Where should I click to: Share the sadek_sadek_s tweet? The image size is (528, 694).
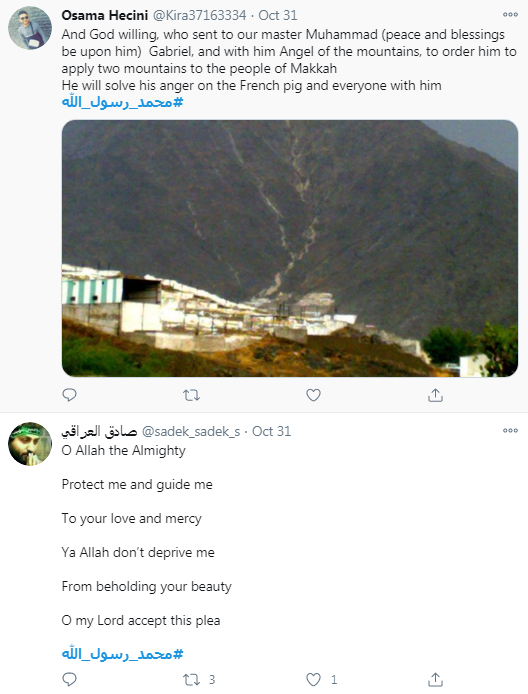coord(435,679)
